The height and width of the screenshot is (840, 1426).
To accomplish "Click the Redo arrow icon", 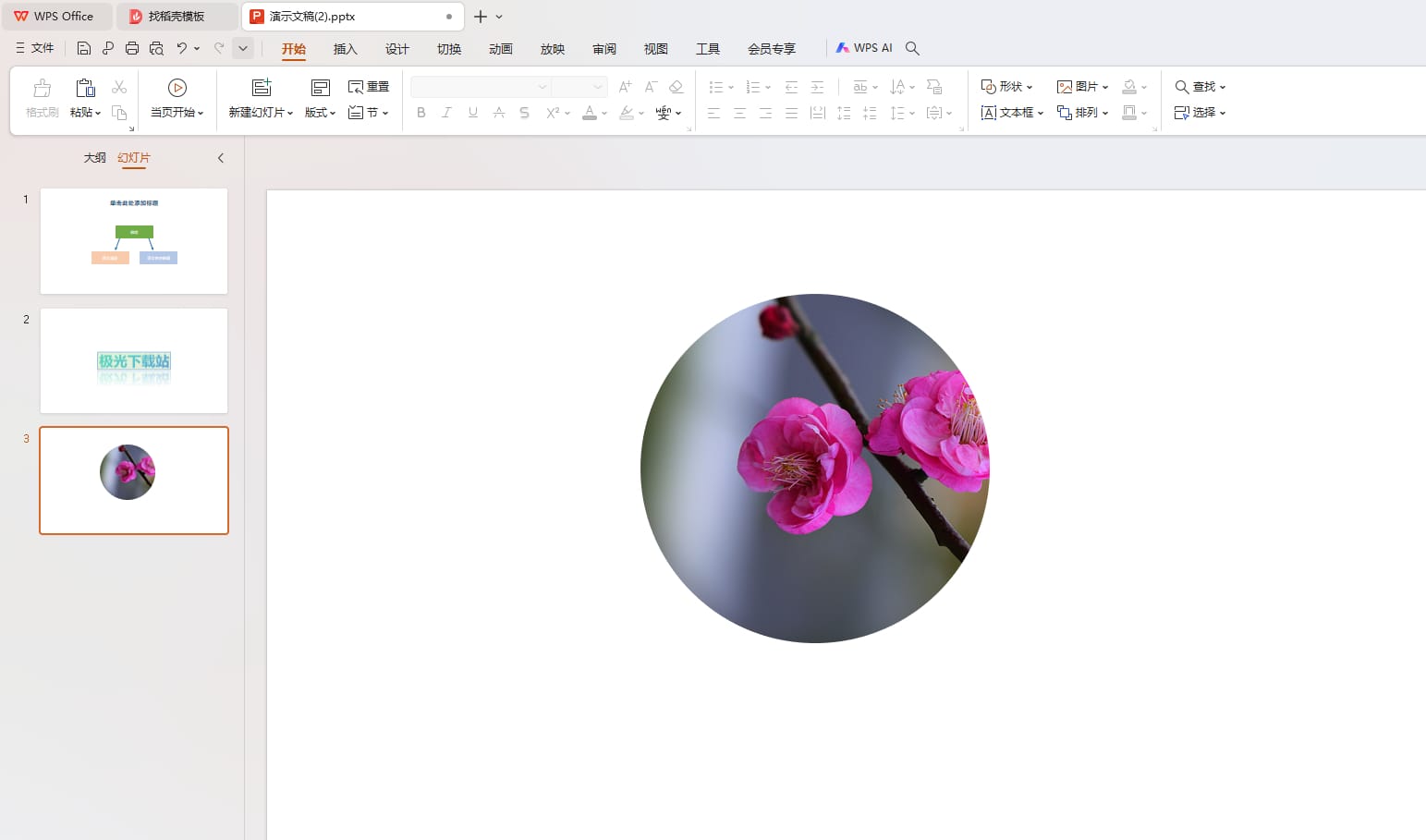I will point(219,48).
